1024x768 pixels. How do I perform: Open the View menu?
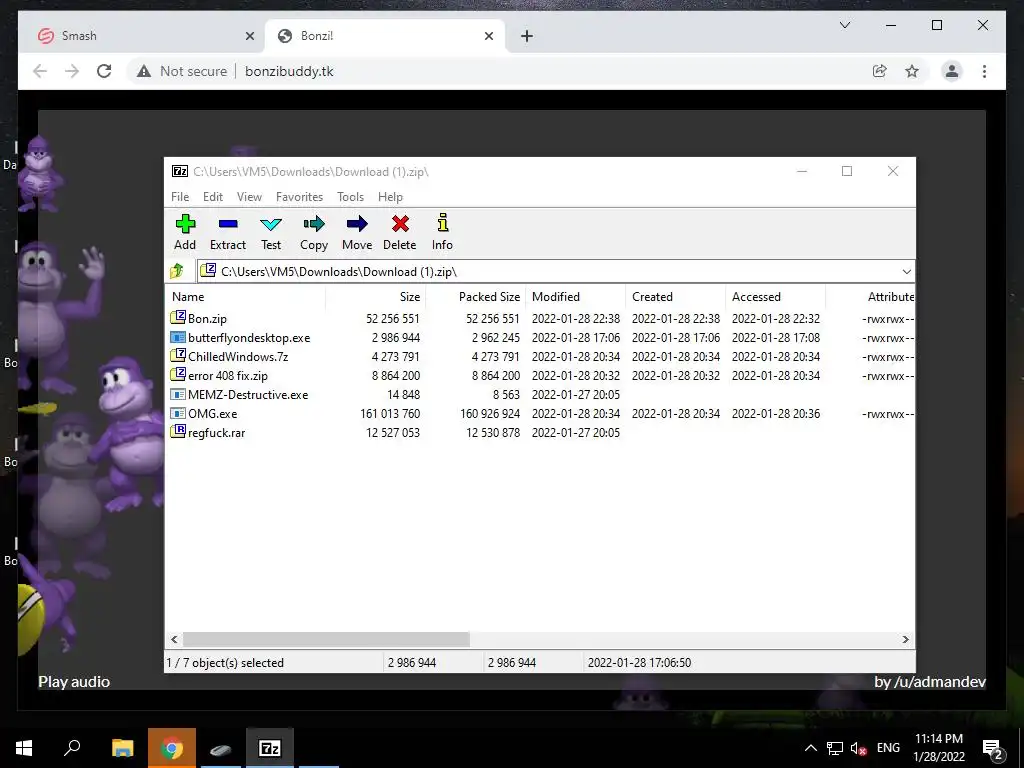click(249, 197)
